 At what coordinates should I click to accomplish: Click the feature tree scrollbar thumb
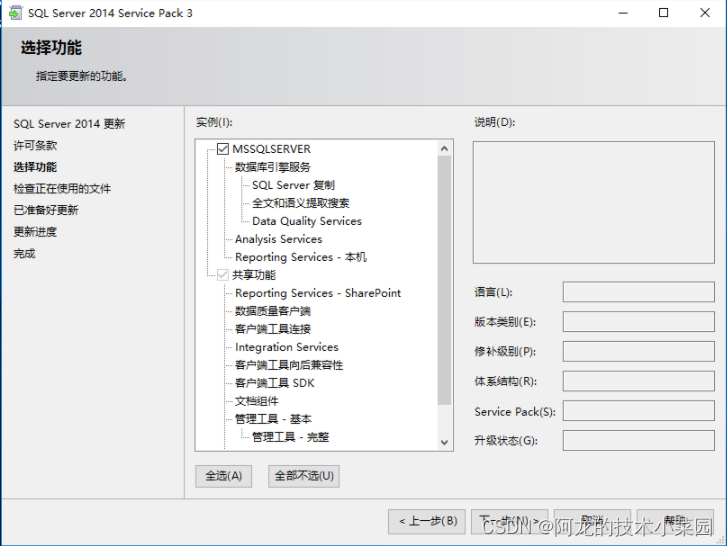444,280
